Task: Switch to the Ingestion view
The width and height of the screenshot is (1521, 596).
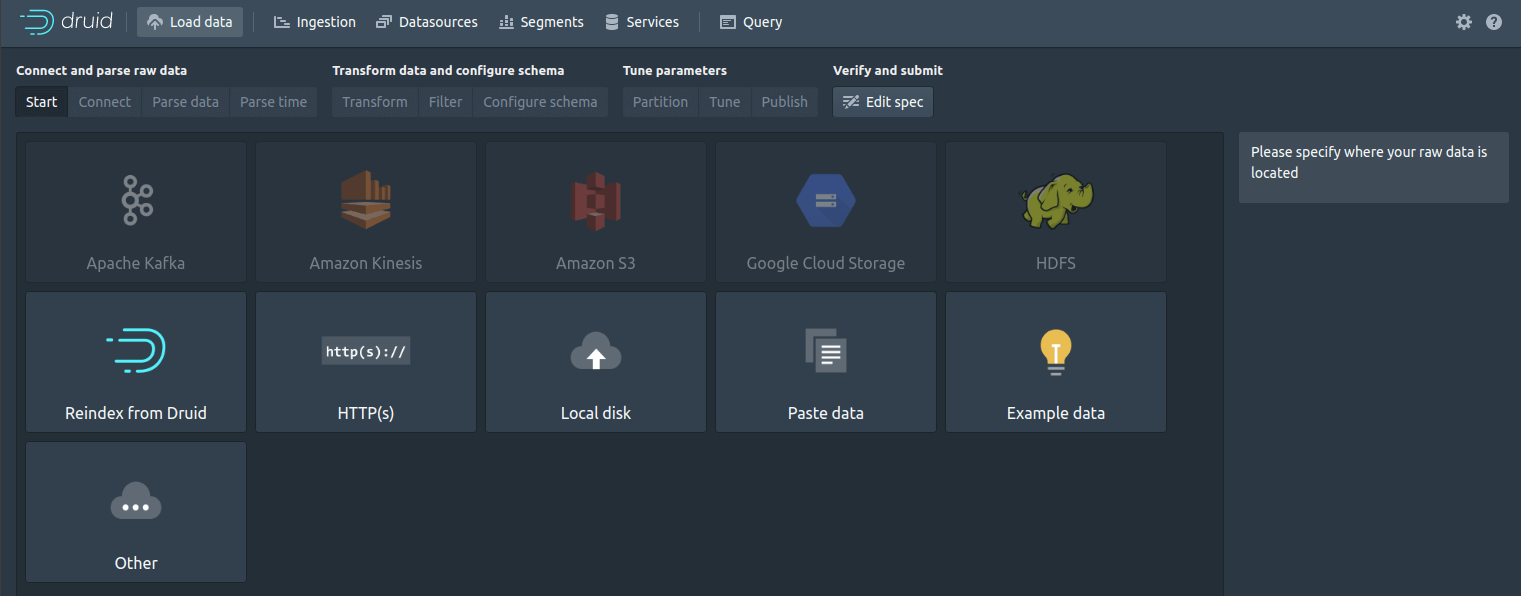Action: click(314, 21)
